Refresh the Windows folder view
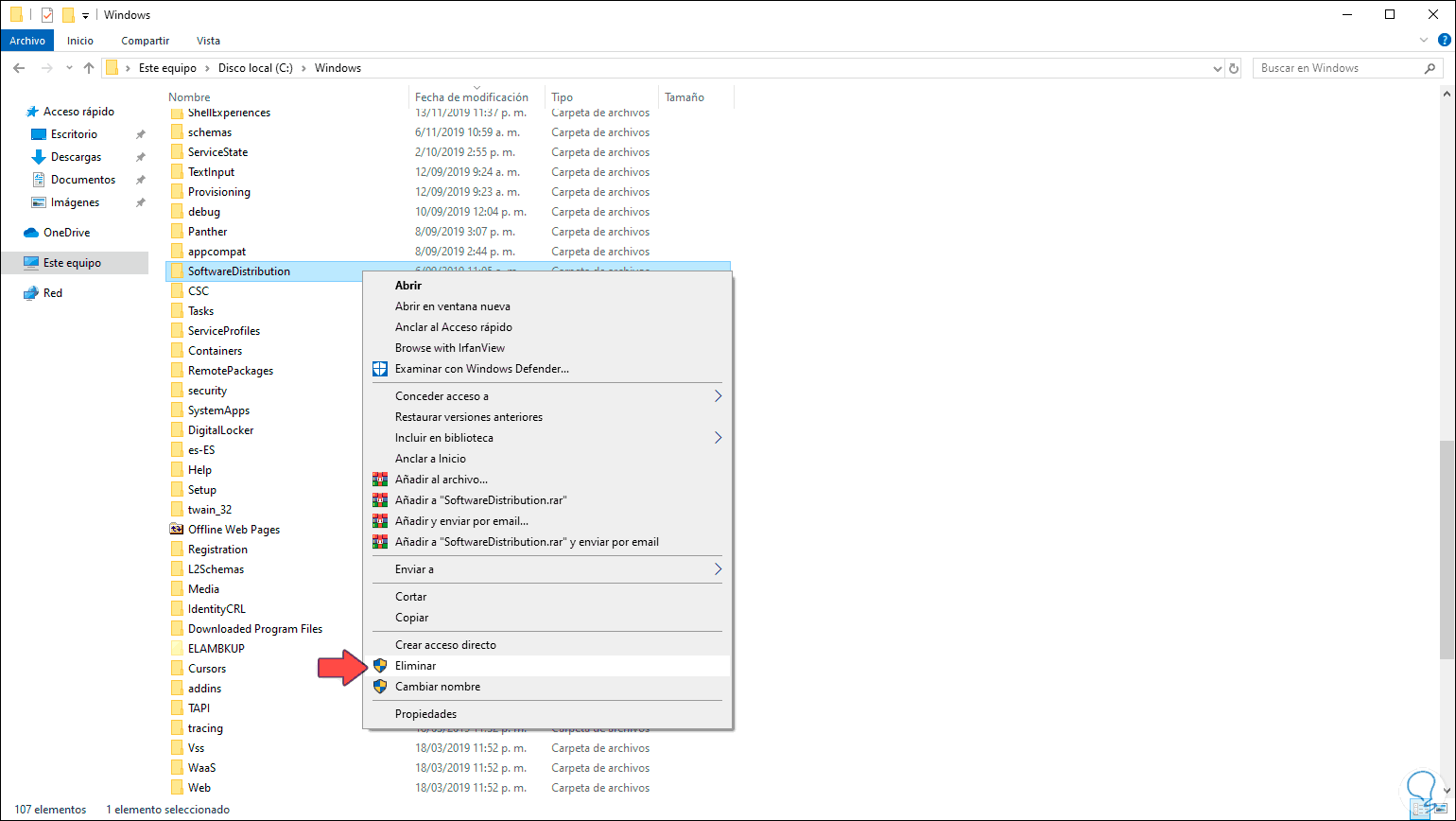The image size is (1456, 821). tap(1233, 68)
